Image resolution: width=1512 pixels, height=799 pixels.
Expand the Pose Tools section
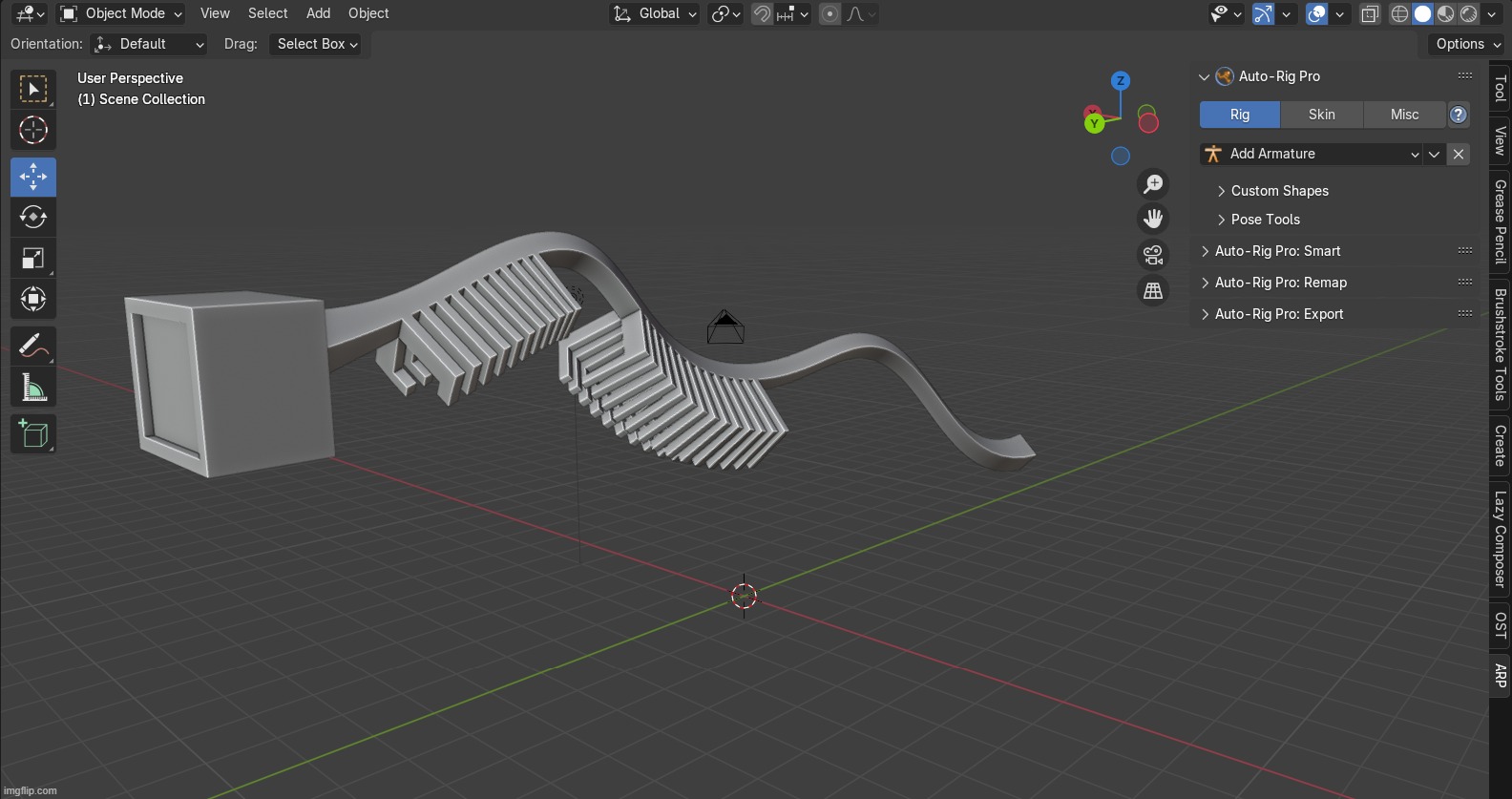[1265, 220]
